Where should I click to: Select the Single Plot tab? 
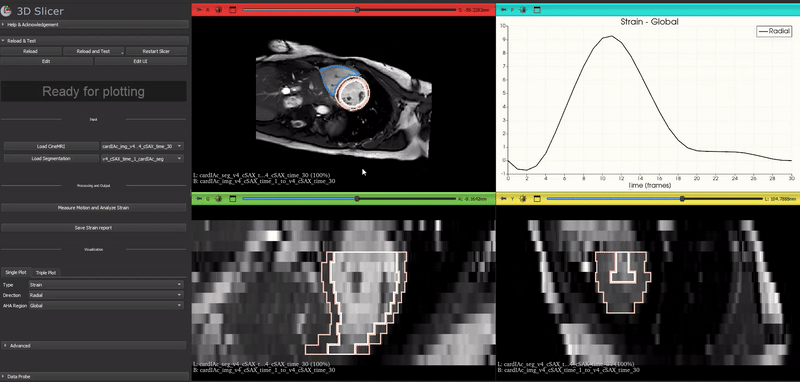click(16, 272)
